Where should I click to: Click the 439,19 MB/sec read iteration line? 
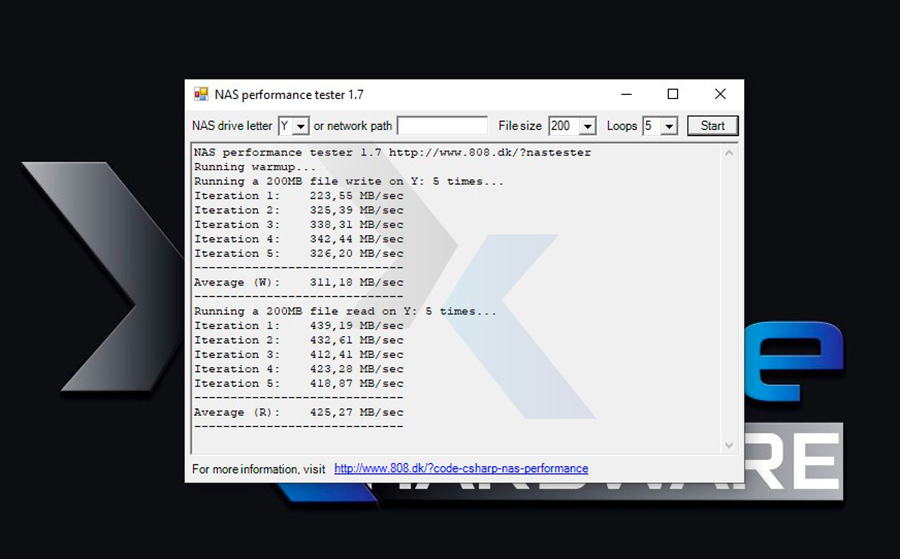pos(299,325)
